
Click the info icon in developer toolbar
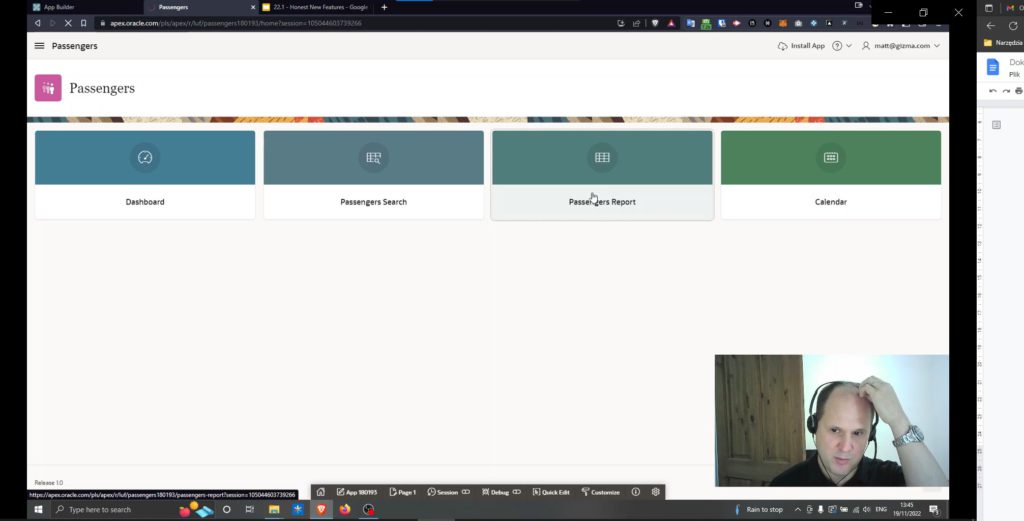[x=635, y=492]
